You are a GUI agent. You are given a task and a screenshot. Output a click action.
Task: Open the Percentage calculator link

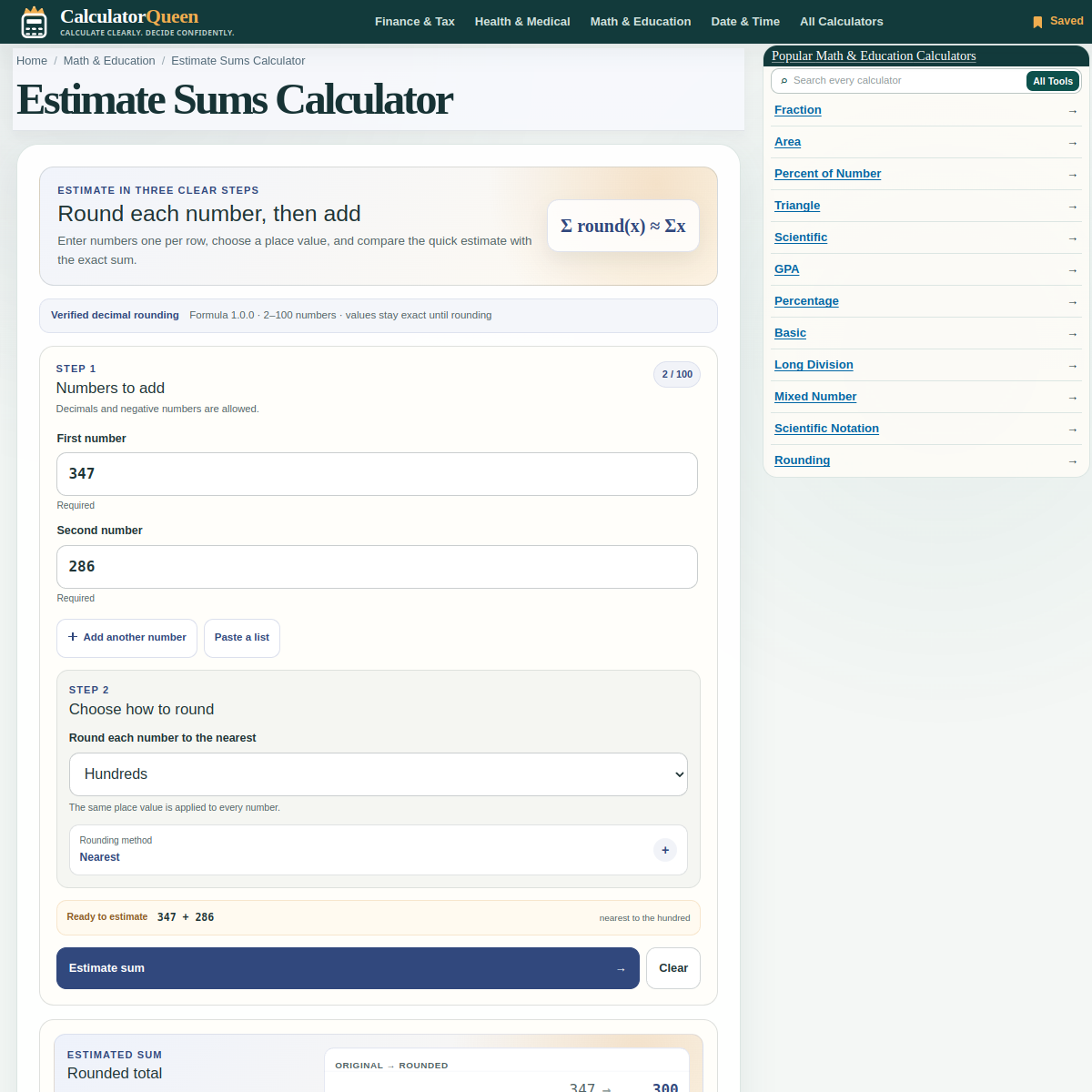point(807,301)
